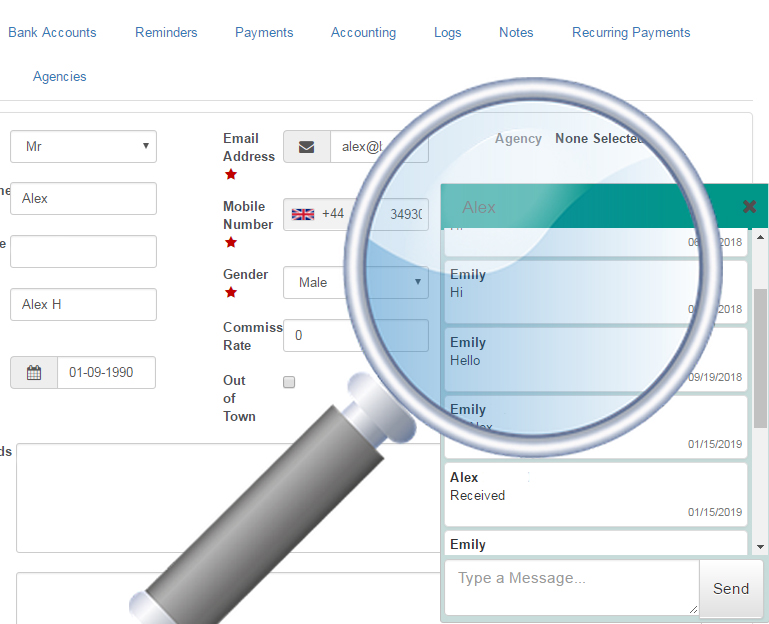Edit the Commission Rate field
This screenshot has width=769, height=624.
coord(356,336)
